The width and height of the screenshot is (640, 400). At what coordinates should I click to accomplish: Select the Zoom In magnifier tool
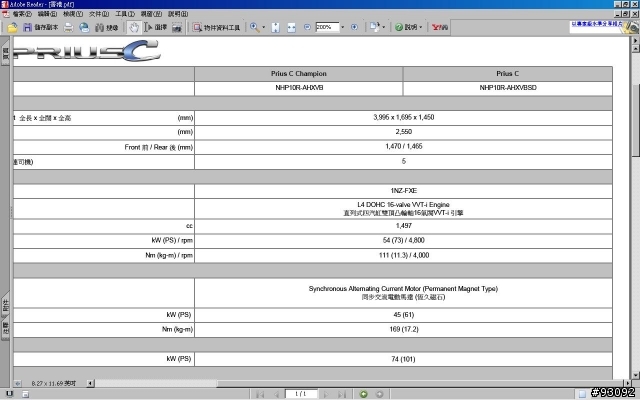click(254, 27)
